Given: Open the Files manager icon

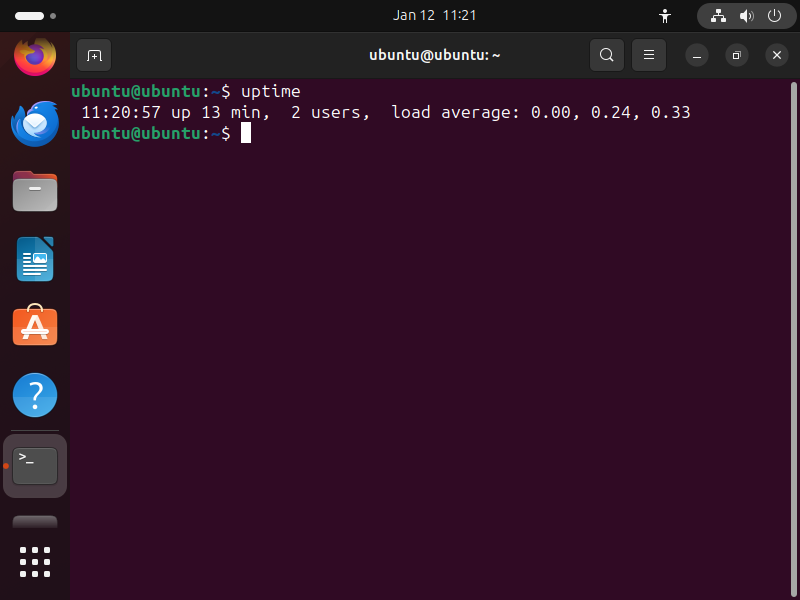Looking at the screenshot, I should 35,191.
